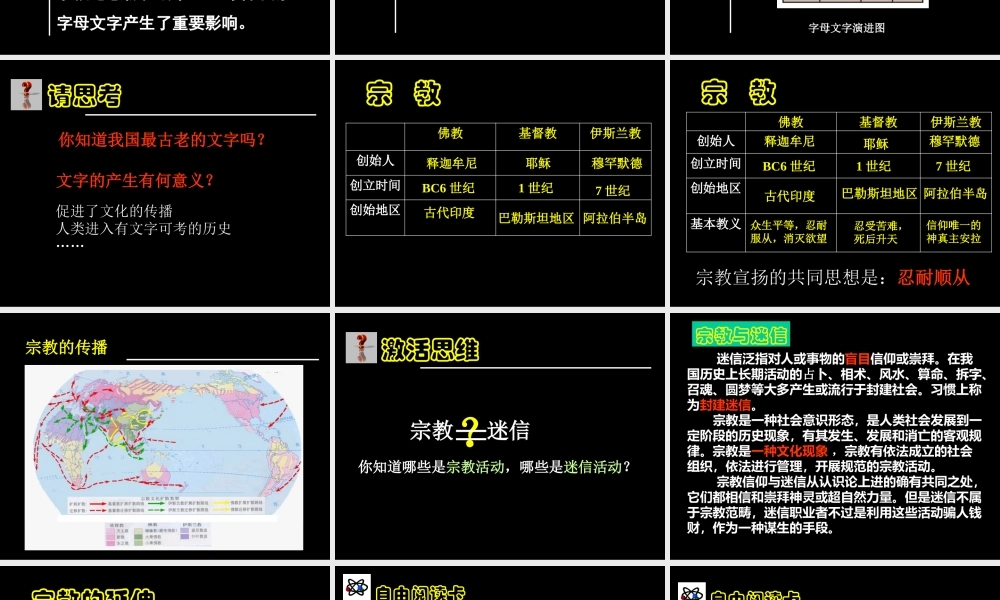Click 古代印度 in the three-row 宗教 table
The height and width of the screenshot is (600, 1000).
click(449, 213)
